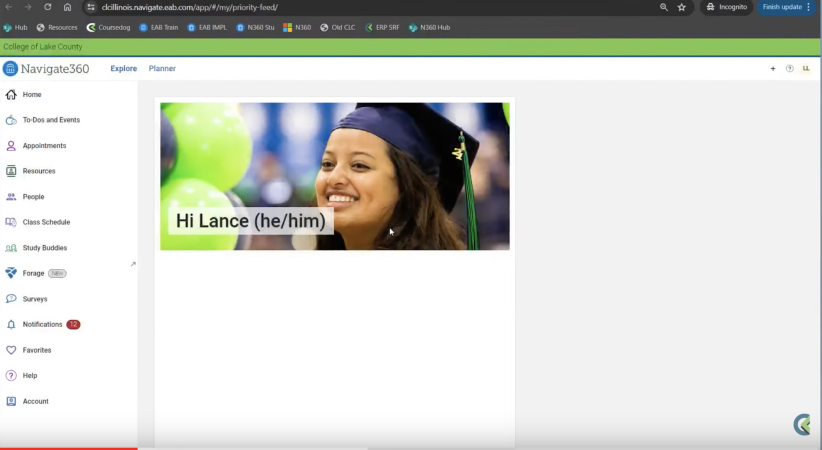Viewport: 822px width, 450px height.
Task: Open Study Buddies from the sidebar
Action: coord(44,248)
